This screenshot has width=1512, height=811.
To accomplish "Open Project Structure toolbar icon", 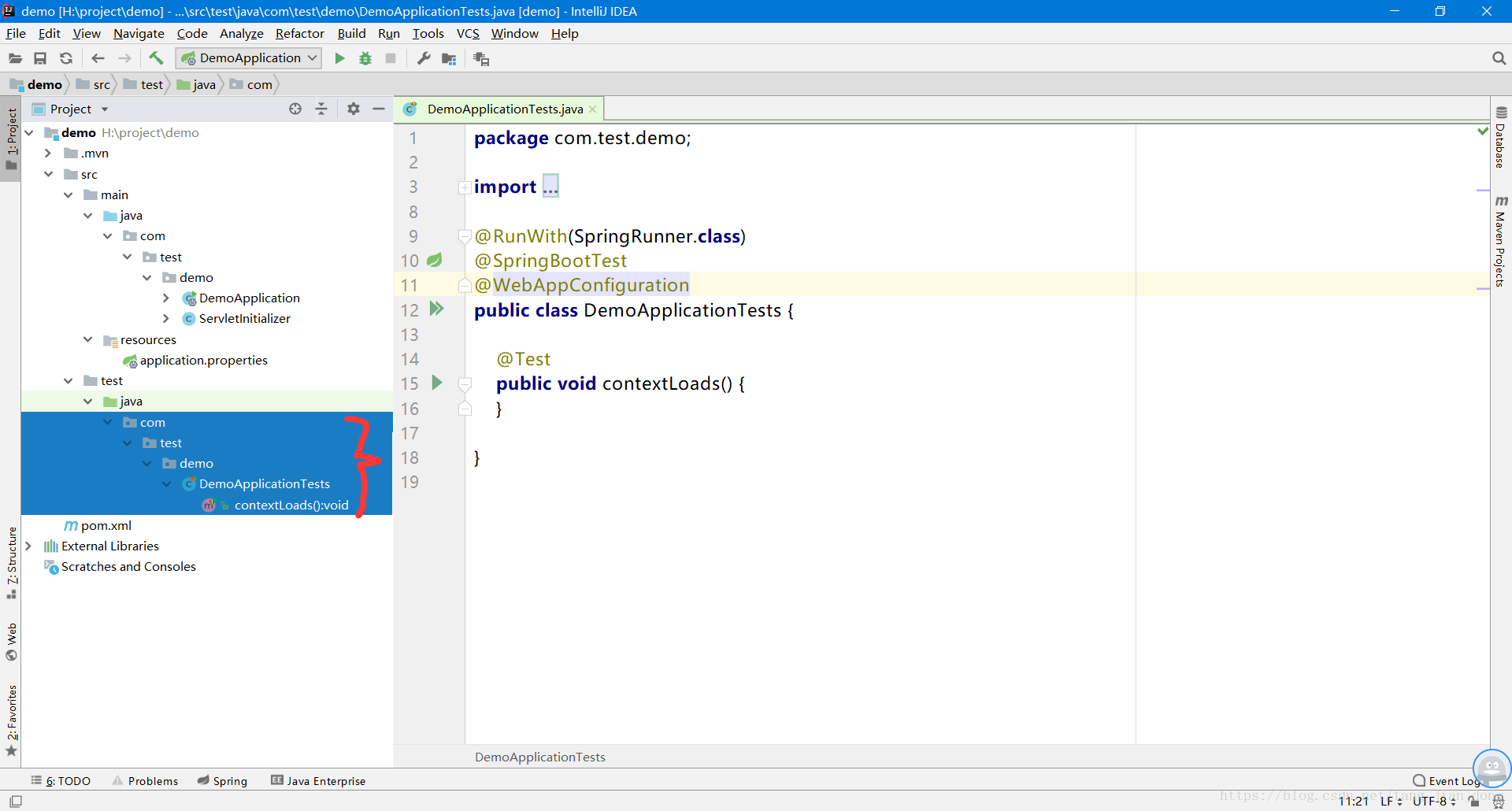I will click(x=449, y=58).
